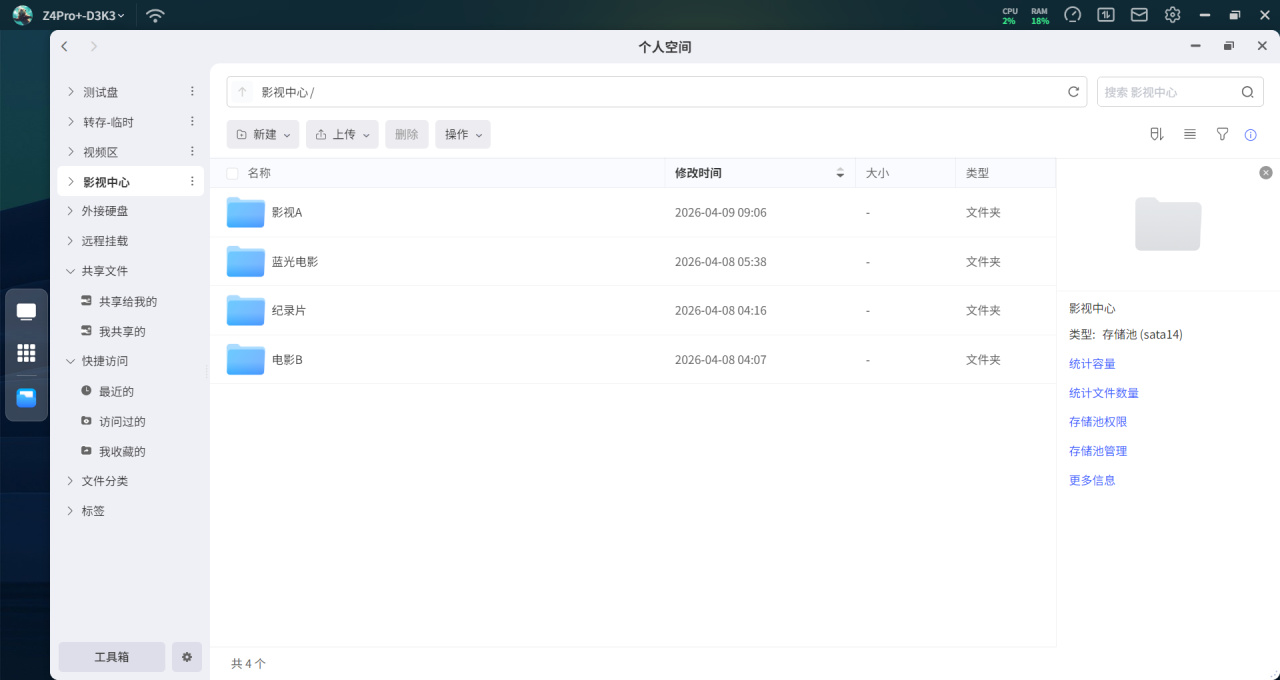Click the 影视中心 / path address bar

coord(658,92)
